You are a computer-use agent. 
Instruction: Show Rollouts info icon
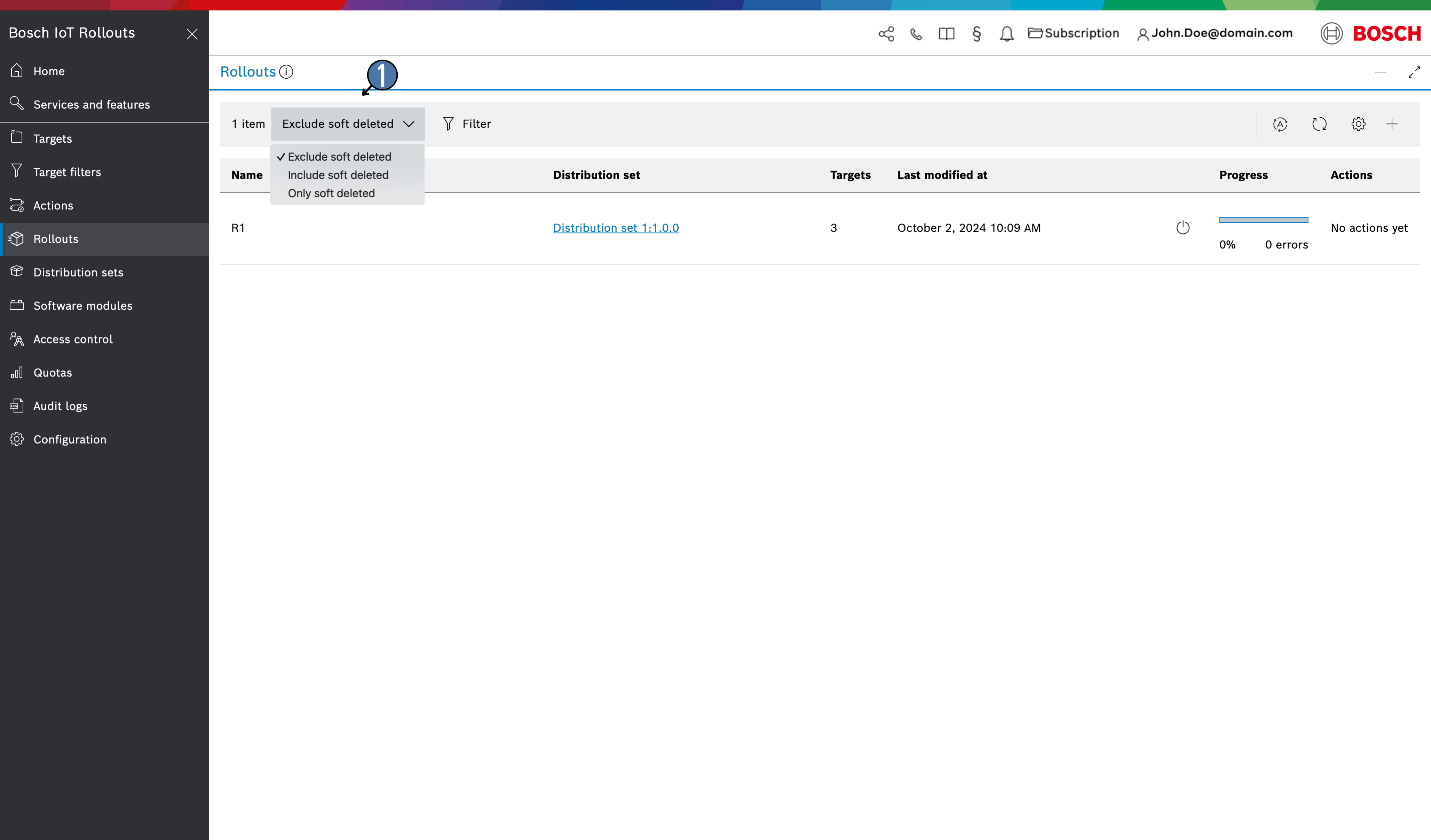tap(286, 72)
